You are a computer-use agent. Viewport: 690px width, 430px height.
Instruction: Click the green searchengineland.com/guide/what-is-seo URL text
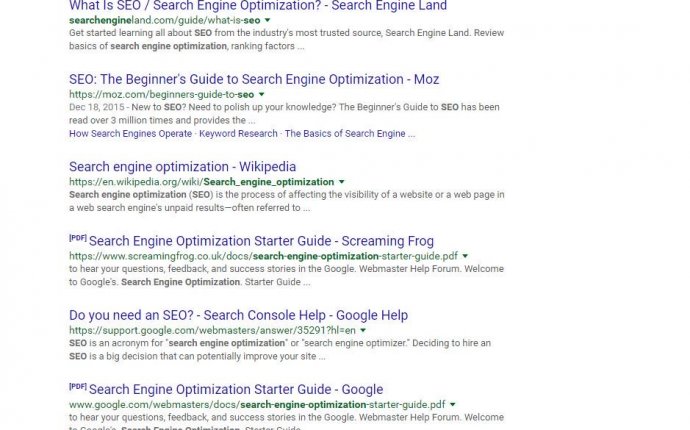(164, 20)
